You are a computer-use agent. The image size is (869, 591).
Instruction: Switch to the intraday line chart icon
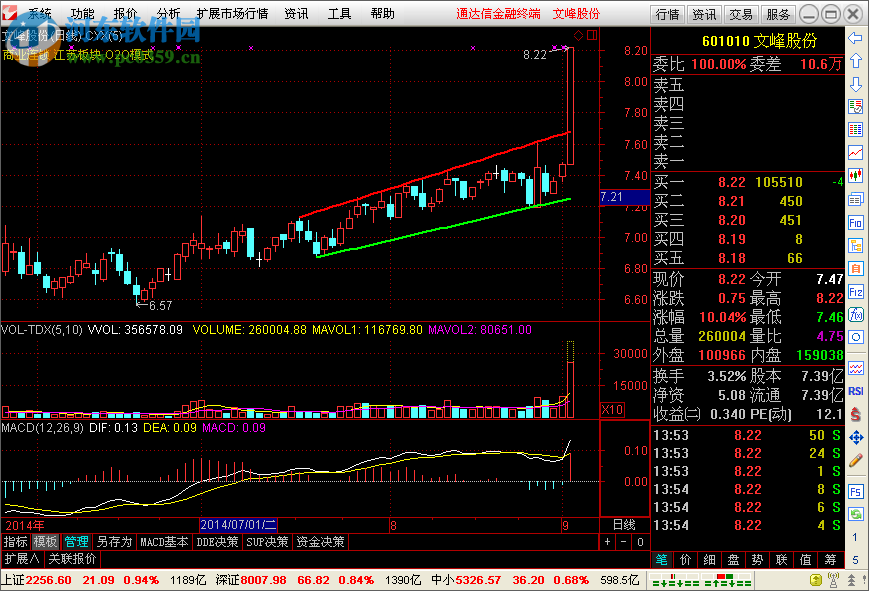click(x=856, y=153)
